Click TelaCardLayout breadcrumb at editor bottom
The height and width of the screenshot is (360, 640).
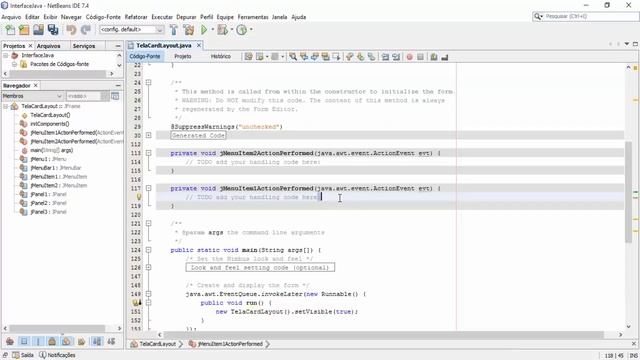click(158, 344)
